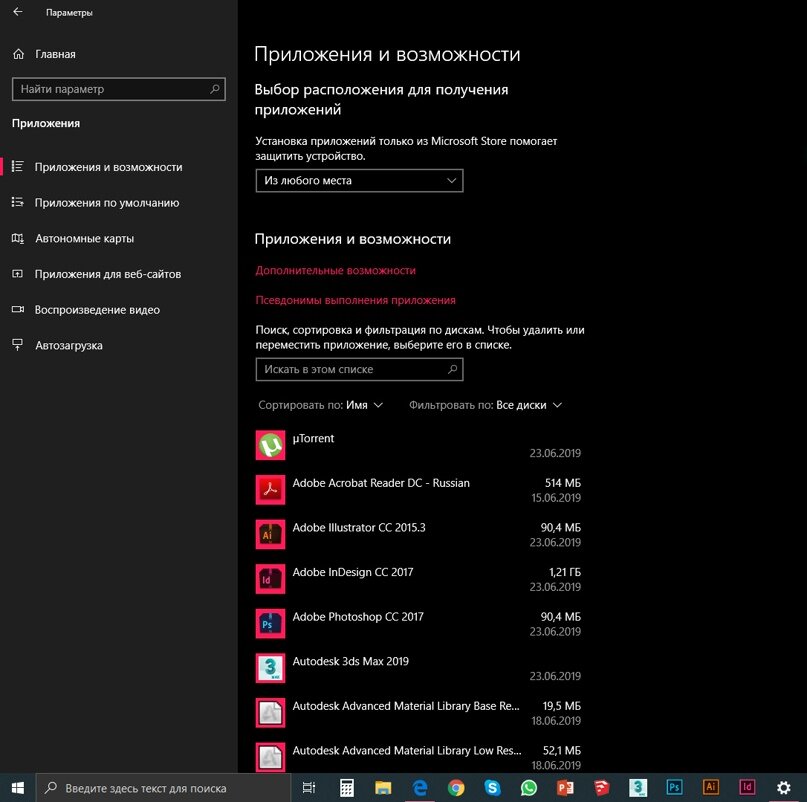Open WhatsApp from the taskbar
The width and height of the screenshot is (807, 802).
[529, 788]
